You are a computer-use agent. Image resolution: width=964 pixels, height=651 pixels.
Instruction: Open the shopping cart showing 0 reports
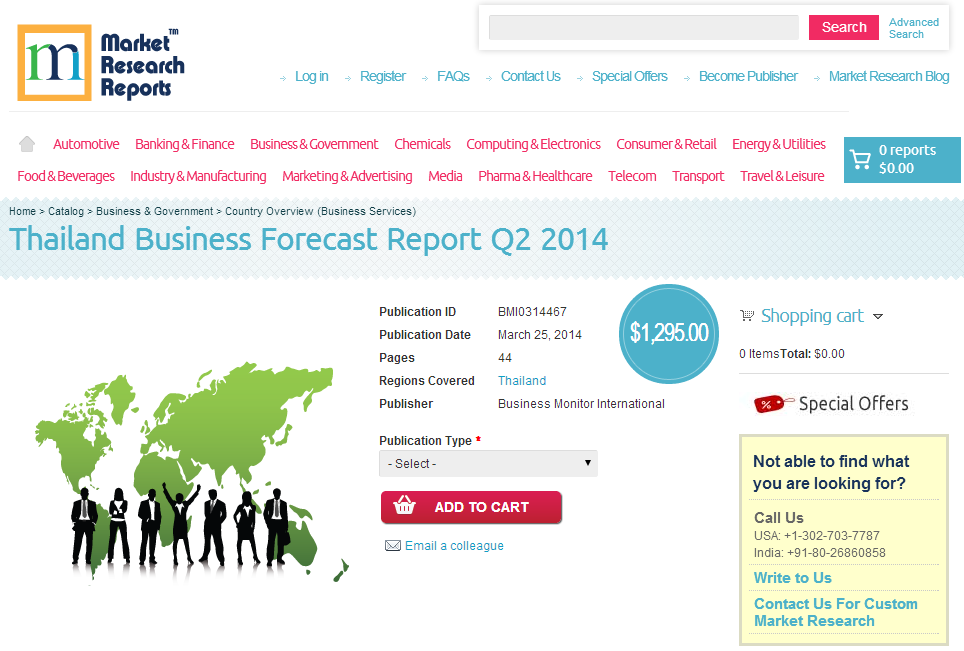tap(901, 160)
